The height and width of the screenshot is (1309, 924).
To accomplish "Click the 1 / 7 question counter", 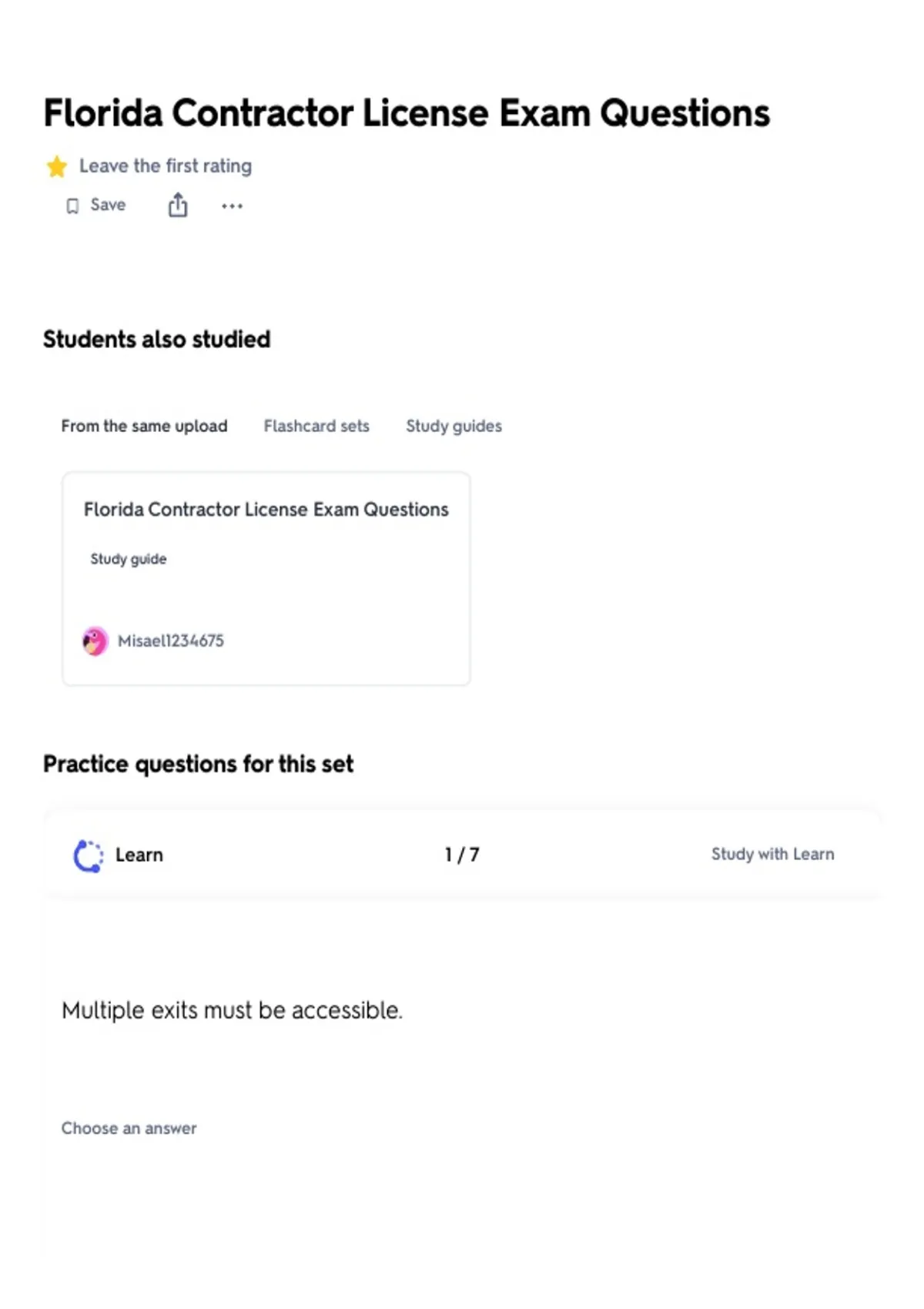I will tap(462, 855).
